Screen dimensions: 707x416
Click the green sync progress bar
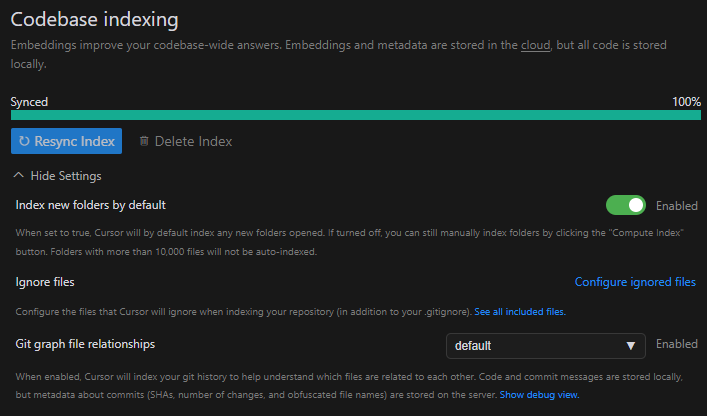[x=356, y=115]
